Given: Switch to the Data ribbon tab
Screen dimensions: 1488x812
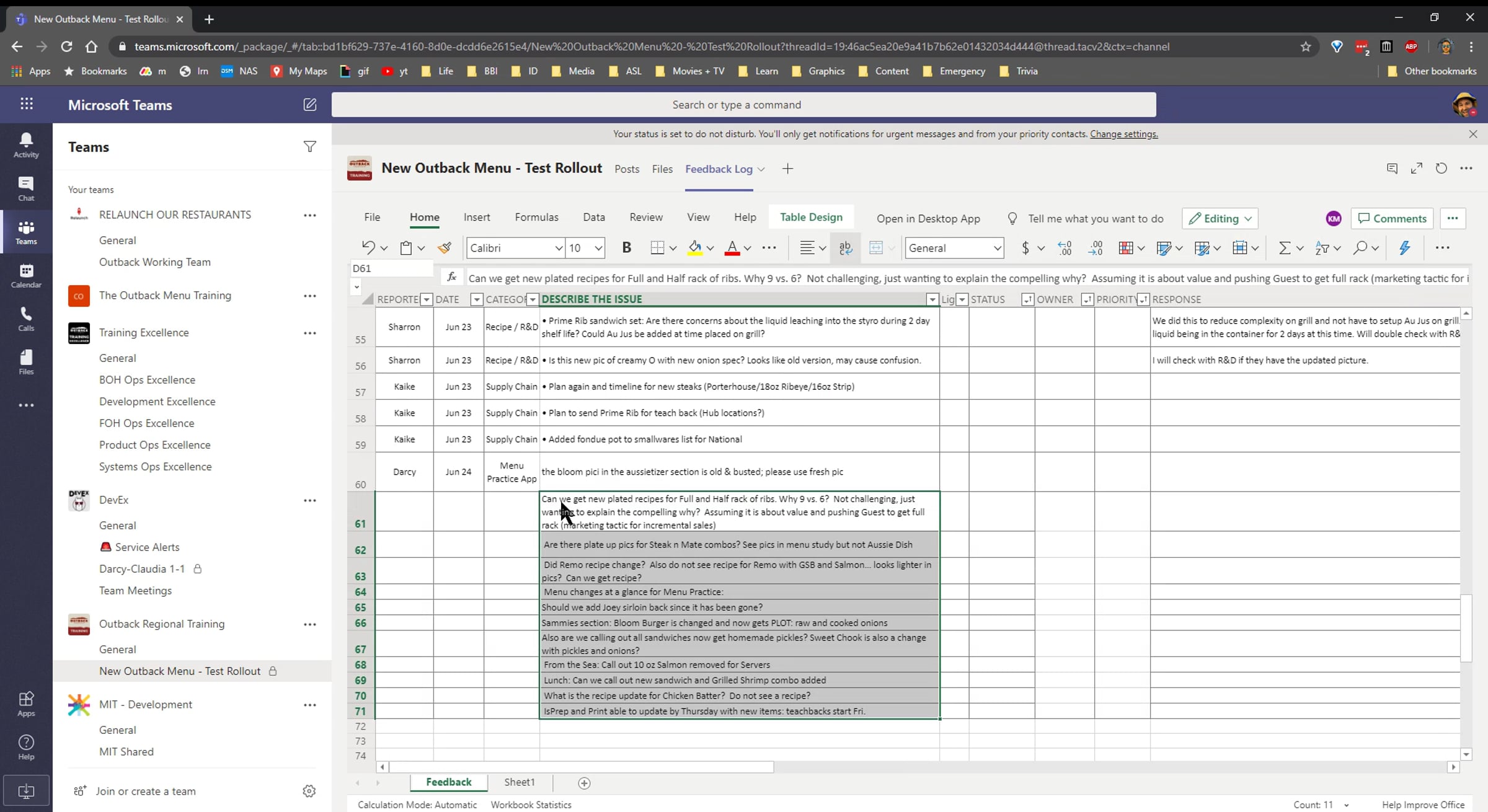Looking at the screenshot, I should (594, 217).
